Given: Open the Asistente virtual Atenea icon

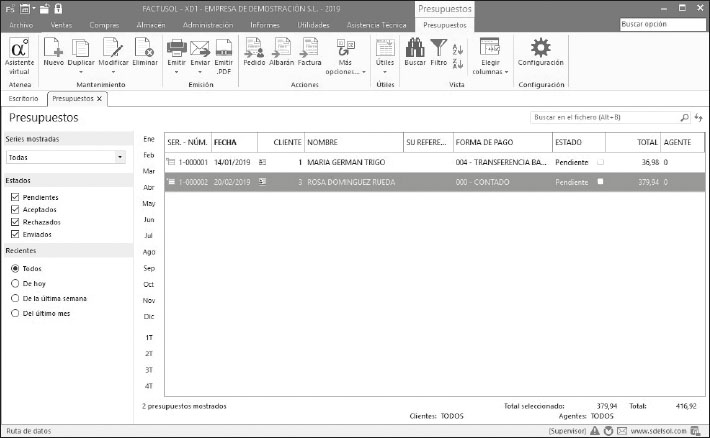Looking at the screenshot, I should click(x=19, y=48).
